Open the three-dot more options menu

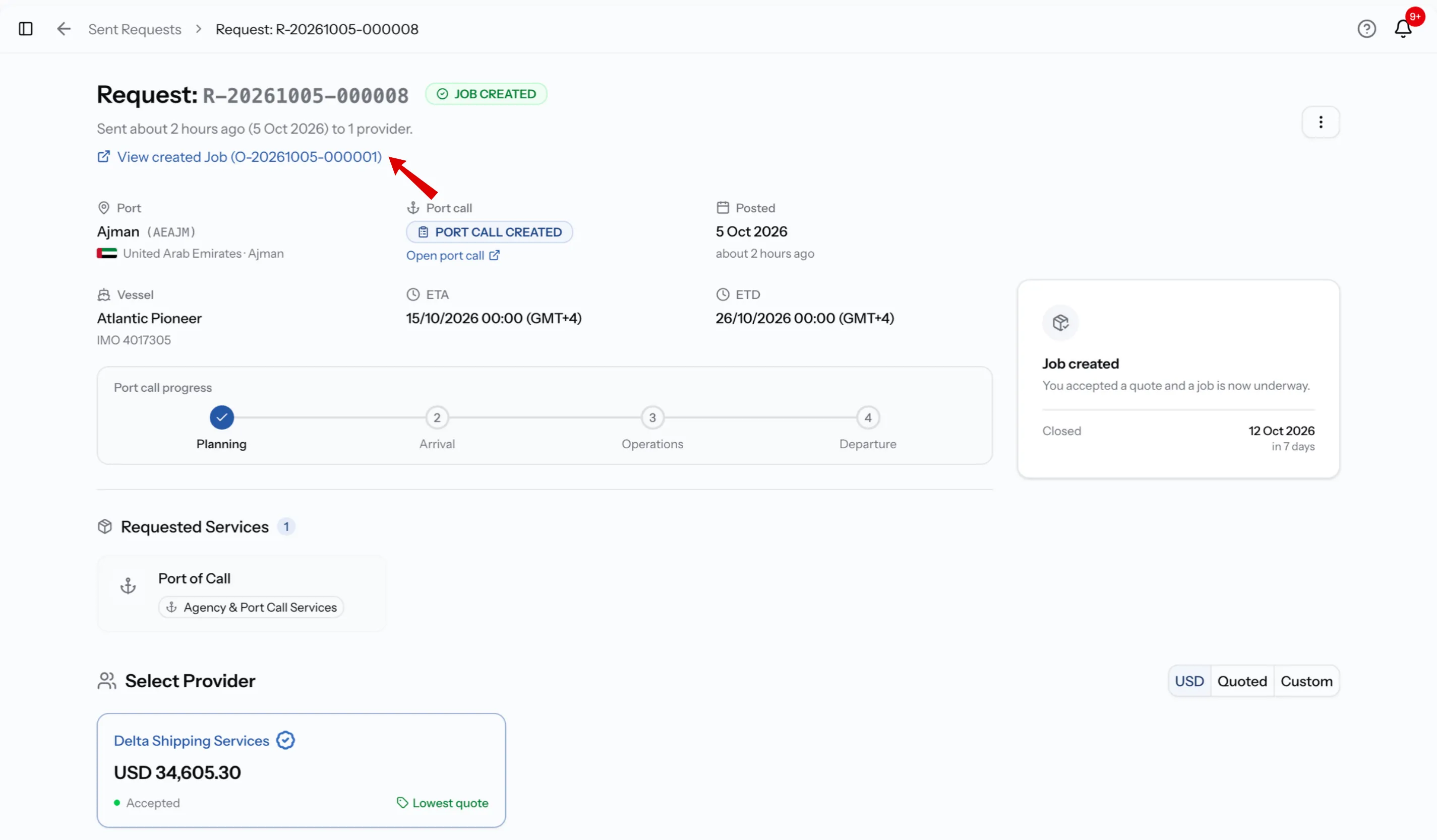pos(1321,122)
